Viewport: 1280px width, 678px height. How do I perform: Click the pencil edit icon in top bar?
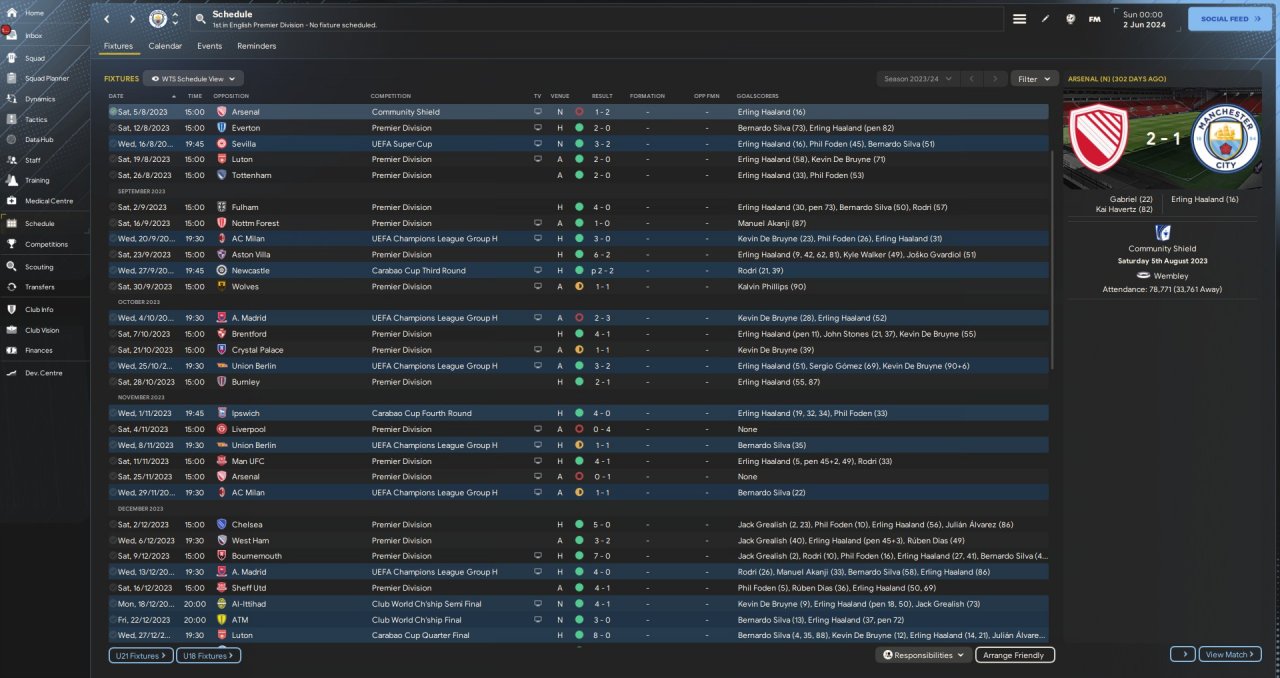[x=1045, y=19]
